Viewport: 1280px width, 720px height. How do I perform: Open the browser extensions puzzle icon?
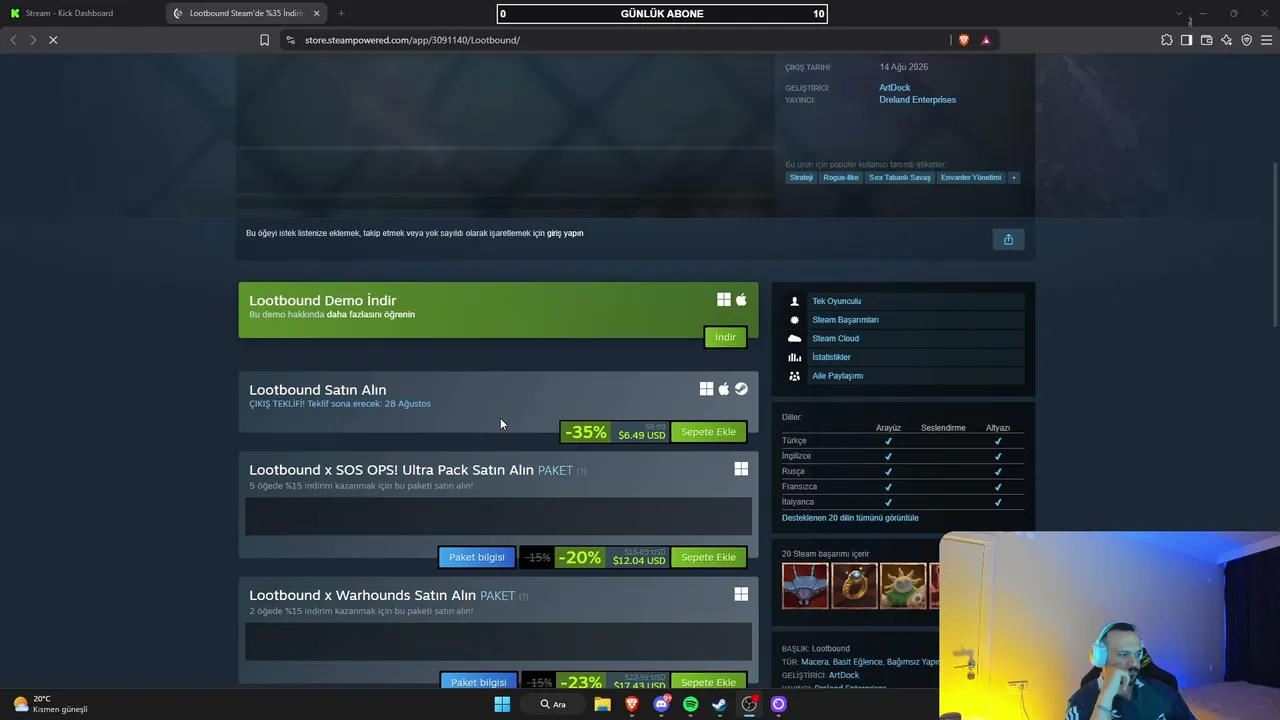click(1167, 40)
